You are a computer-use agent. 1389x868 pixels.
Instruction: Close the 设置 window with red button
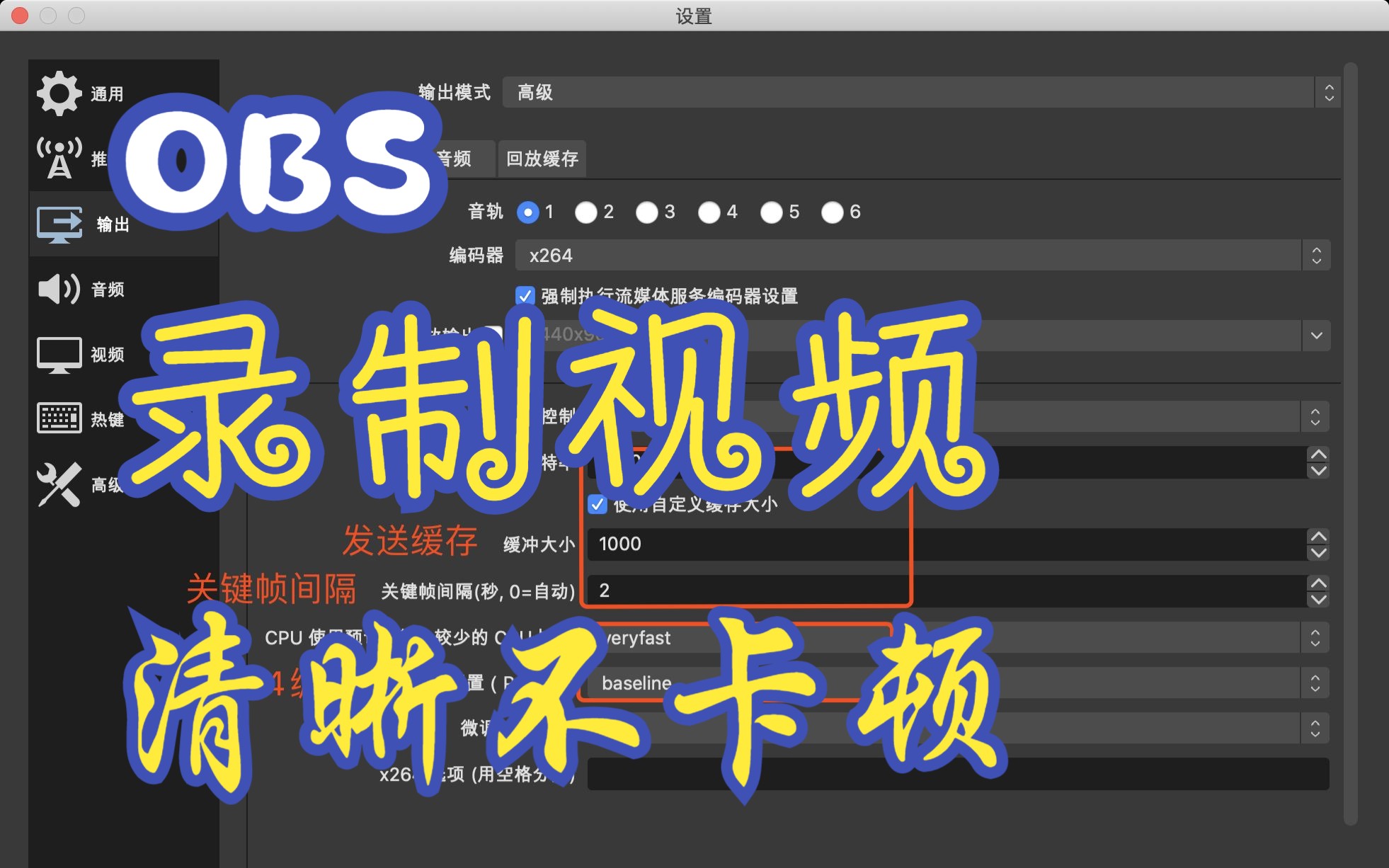[20, 15]
